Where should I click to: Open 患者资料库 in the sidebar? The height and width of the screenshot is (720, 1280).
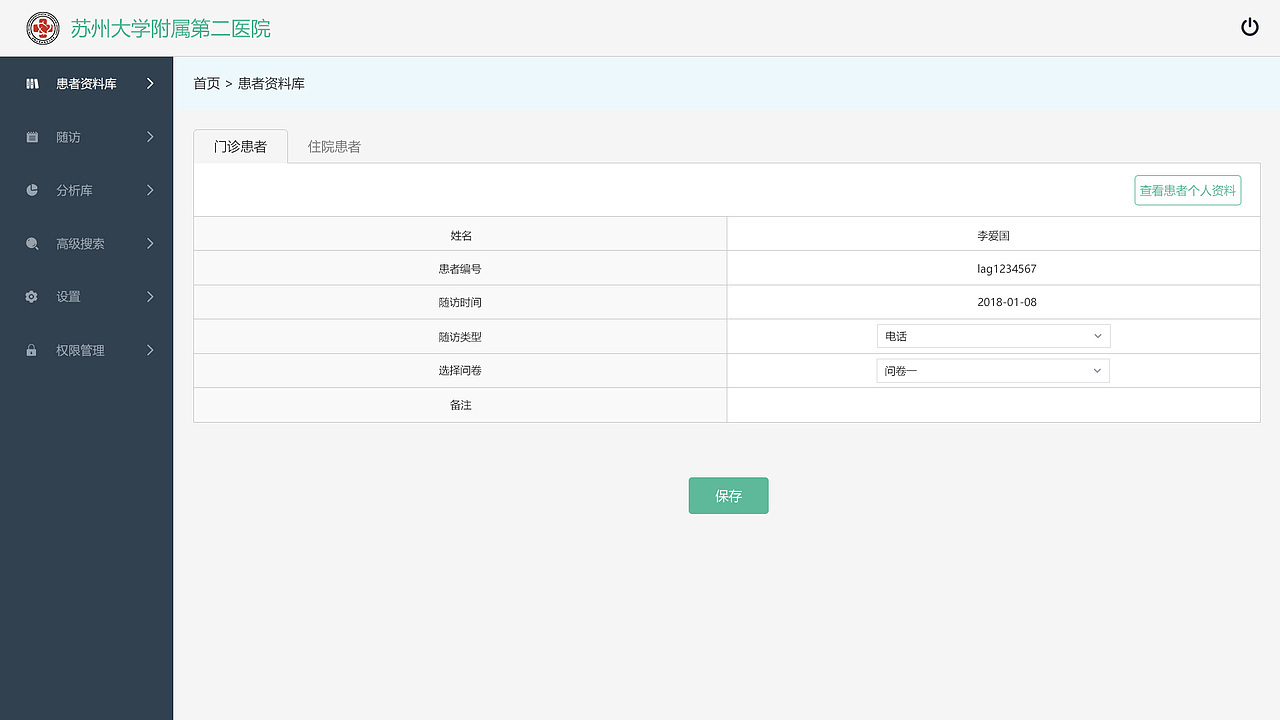[86, 84]
